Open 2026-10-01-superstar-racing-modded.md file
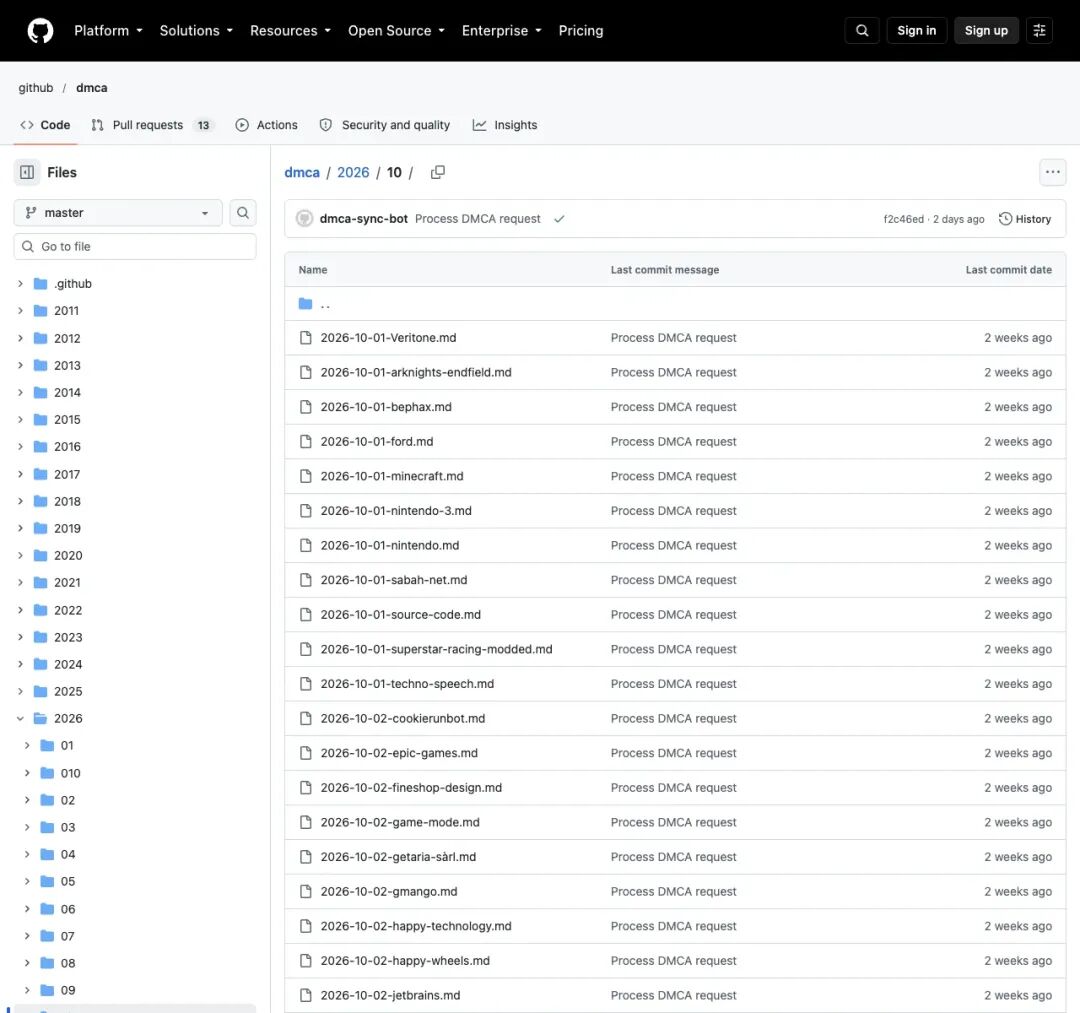The width and height of the screenshot is (1080, 1013). 436,649
